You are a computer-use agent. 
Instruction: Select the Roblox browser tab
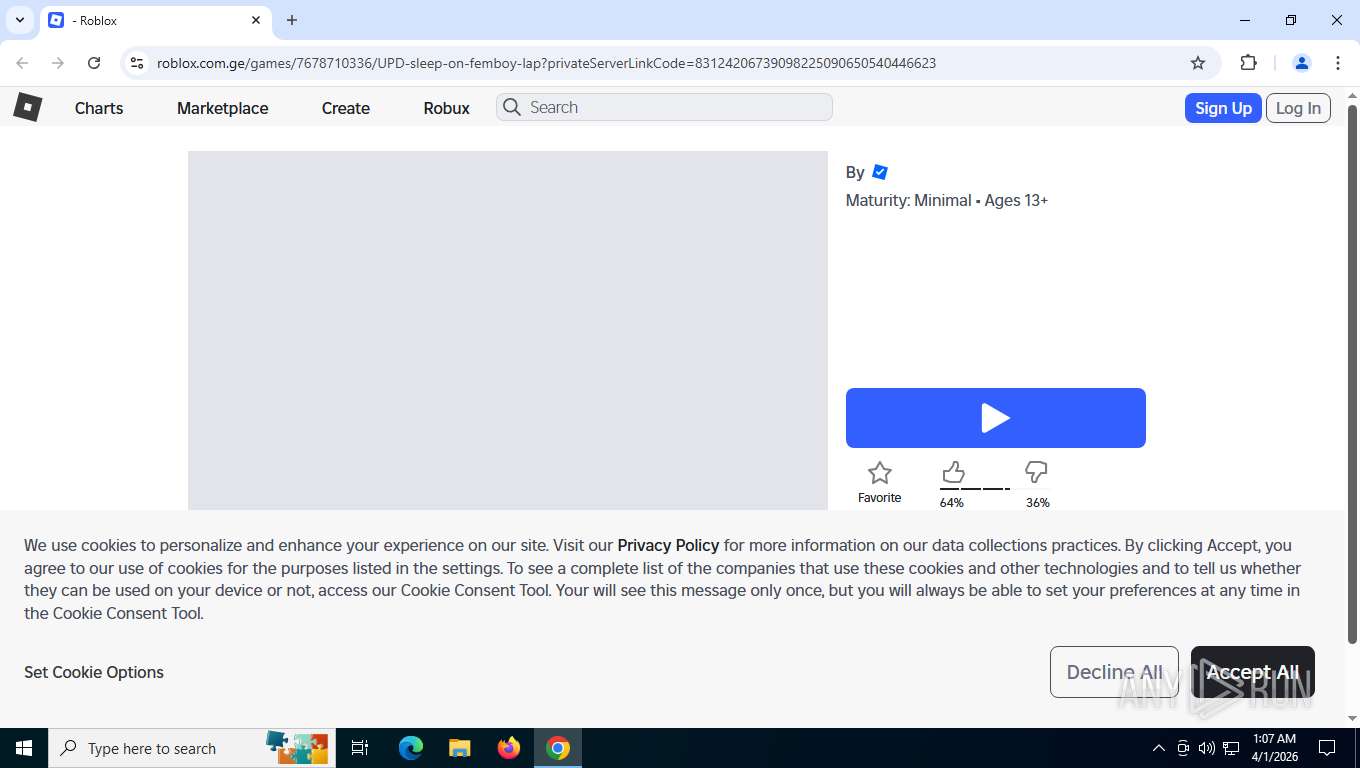155,20
